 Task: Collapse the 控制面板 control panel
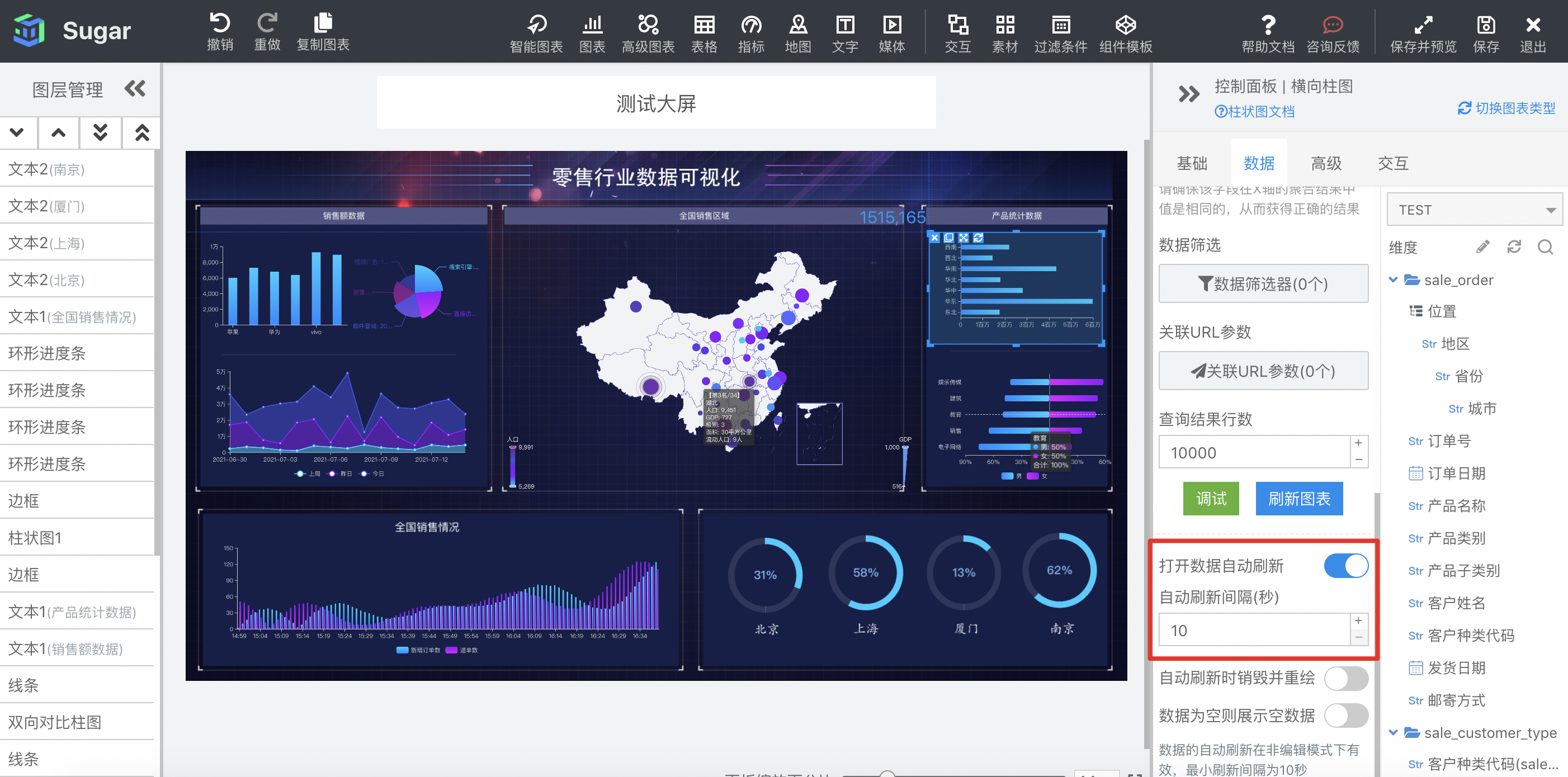point(1188,94)
